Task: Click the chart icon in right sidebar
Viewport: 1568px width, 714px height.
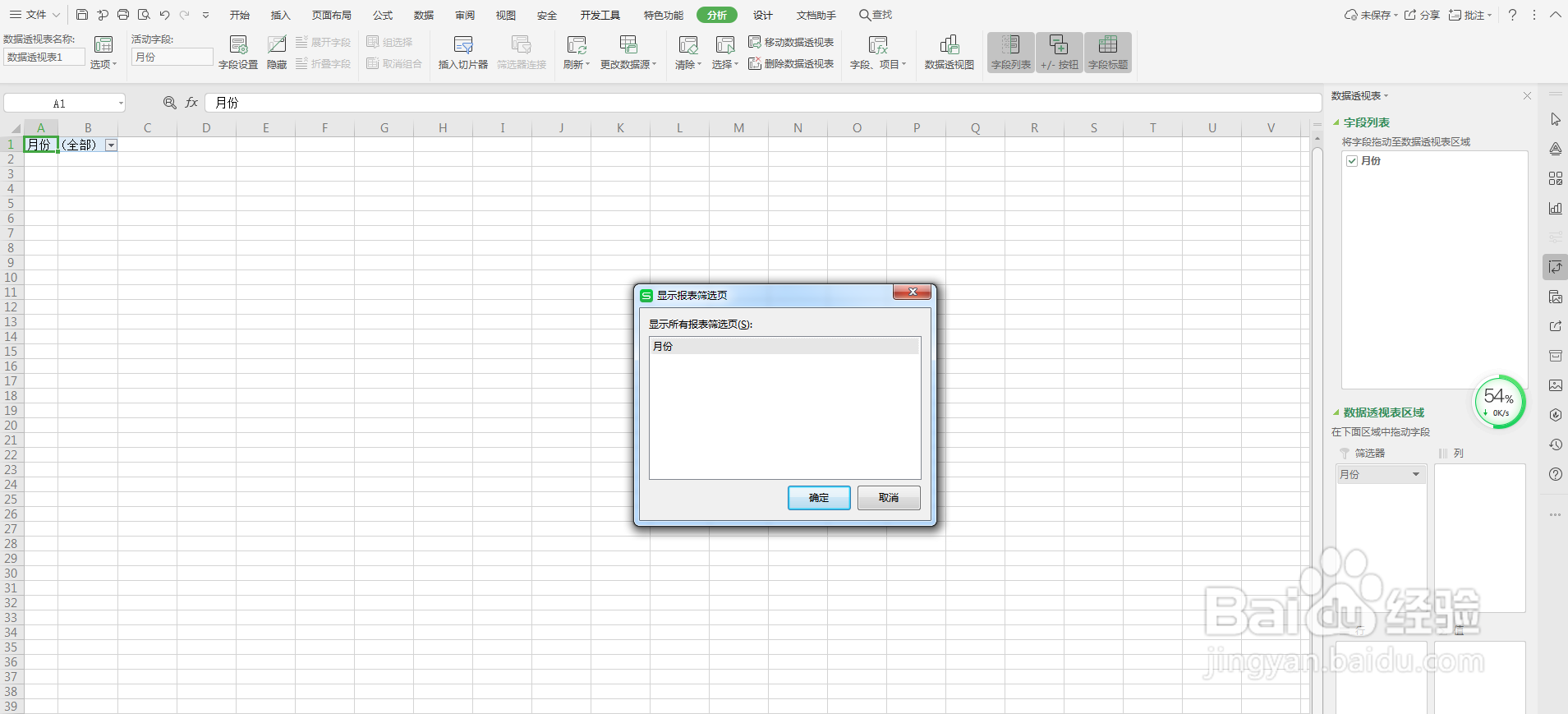Action: pos(1556,208)
